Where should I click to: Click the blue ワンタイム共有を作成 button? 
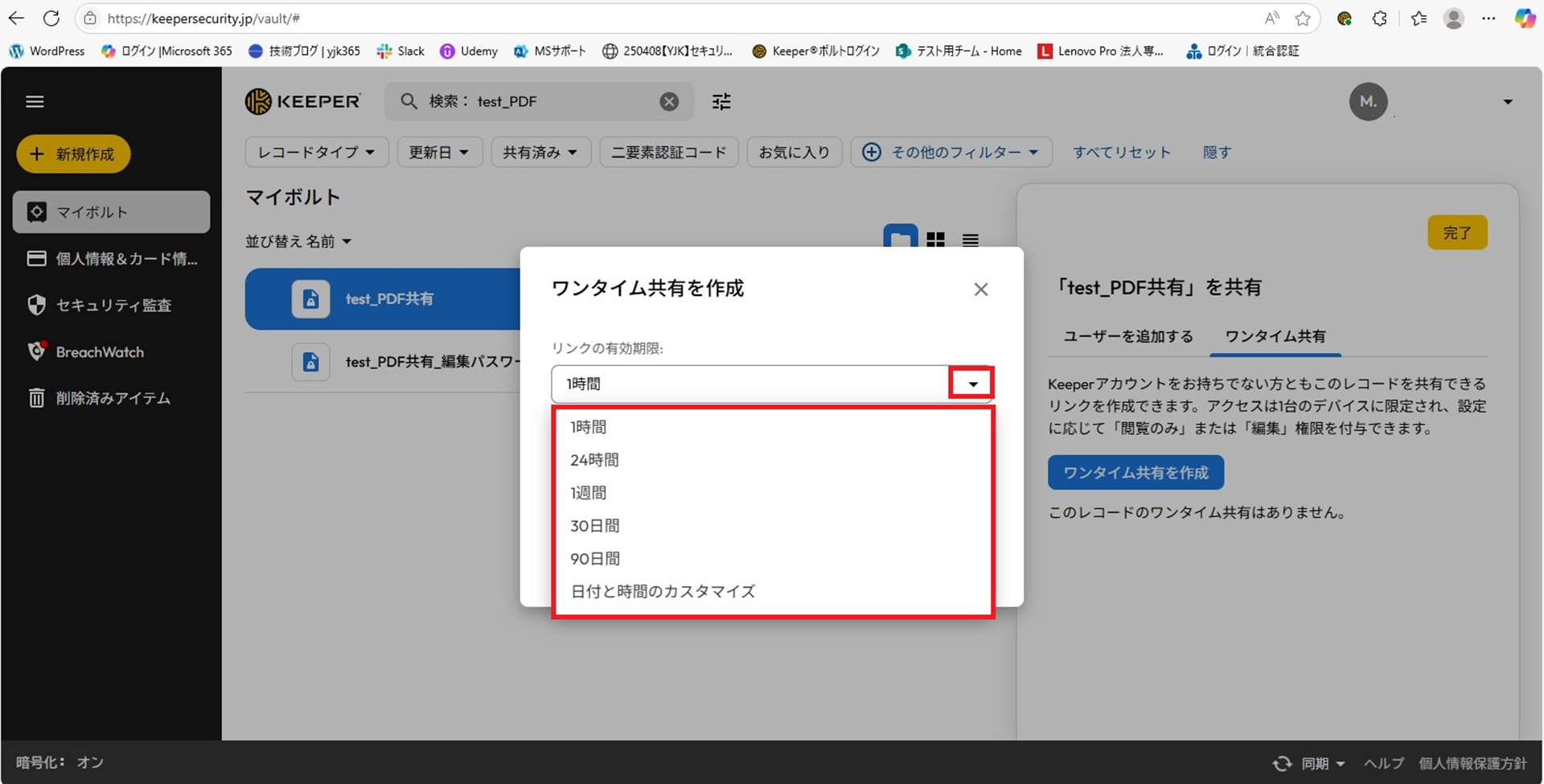click(x=1135, y=473)
